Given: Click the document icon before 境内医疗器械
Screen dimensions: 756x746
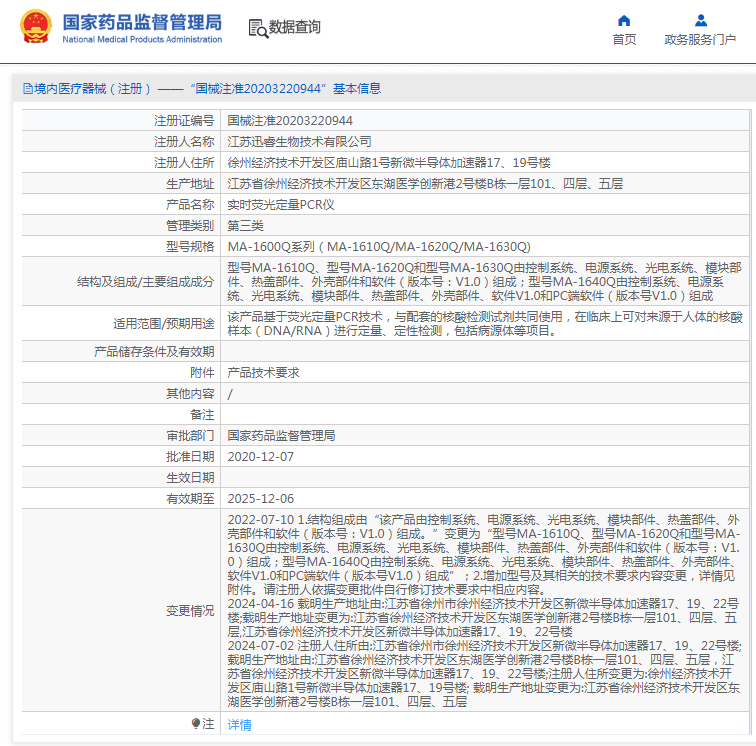Looking at the screenshot, I should (28, 89).
